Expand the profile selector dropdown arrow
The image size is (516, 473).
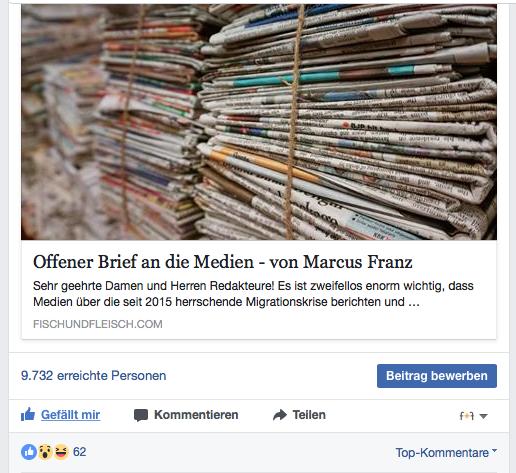pos(483,416)
